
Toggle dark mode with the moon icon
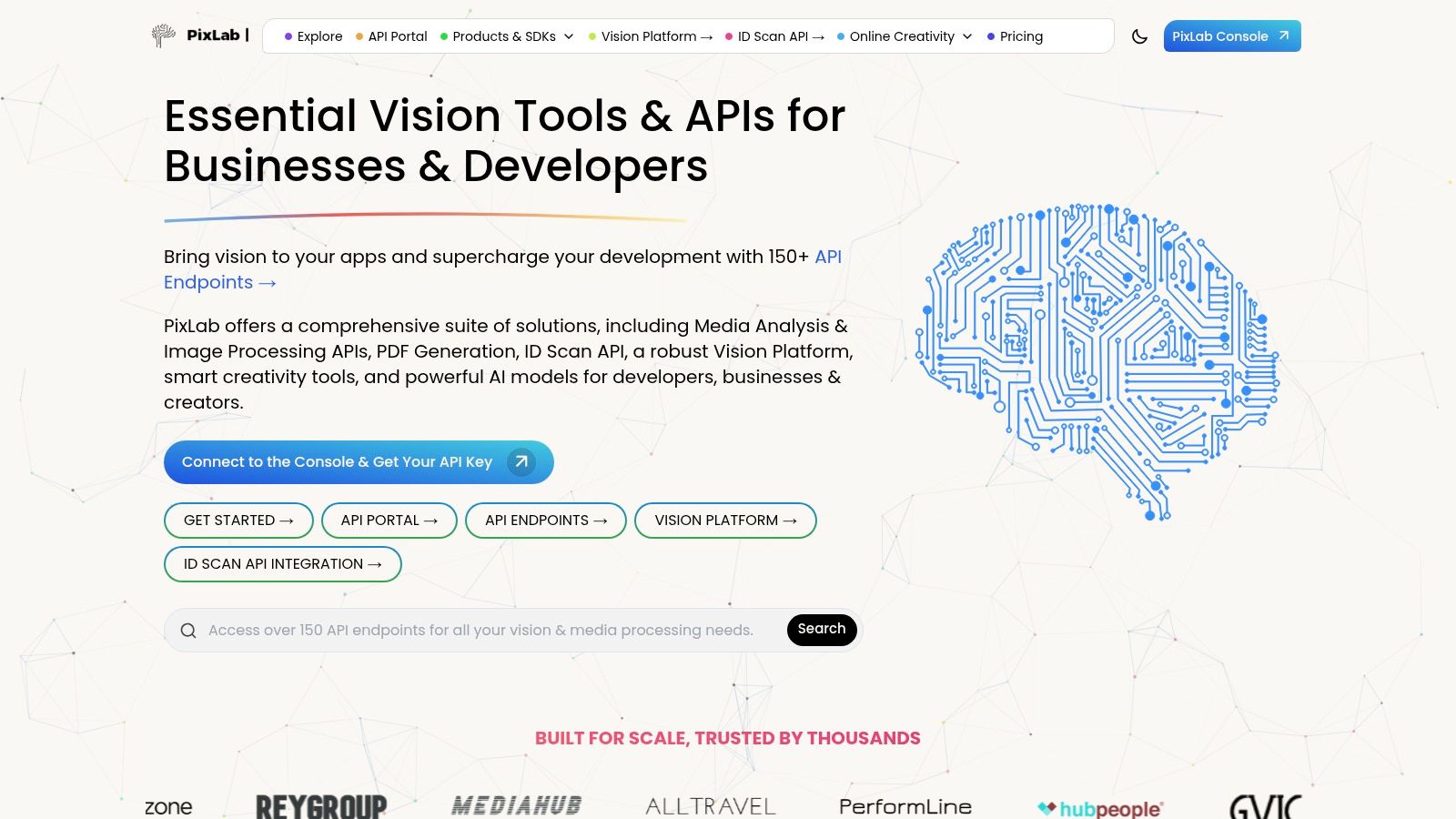click(x=1139, y=36)
